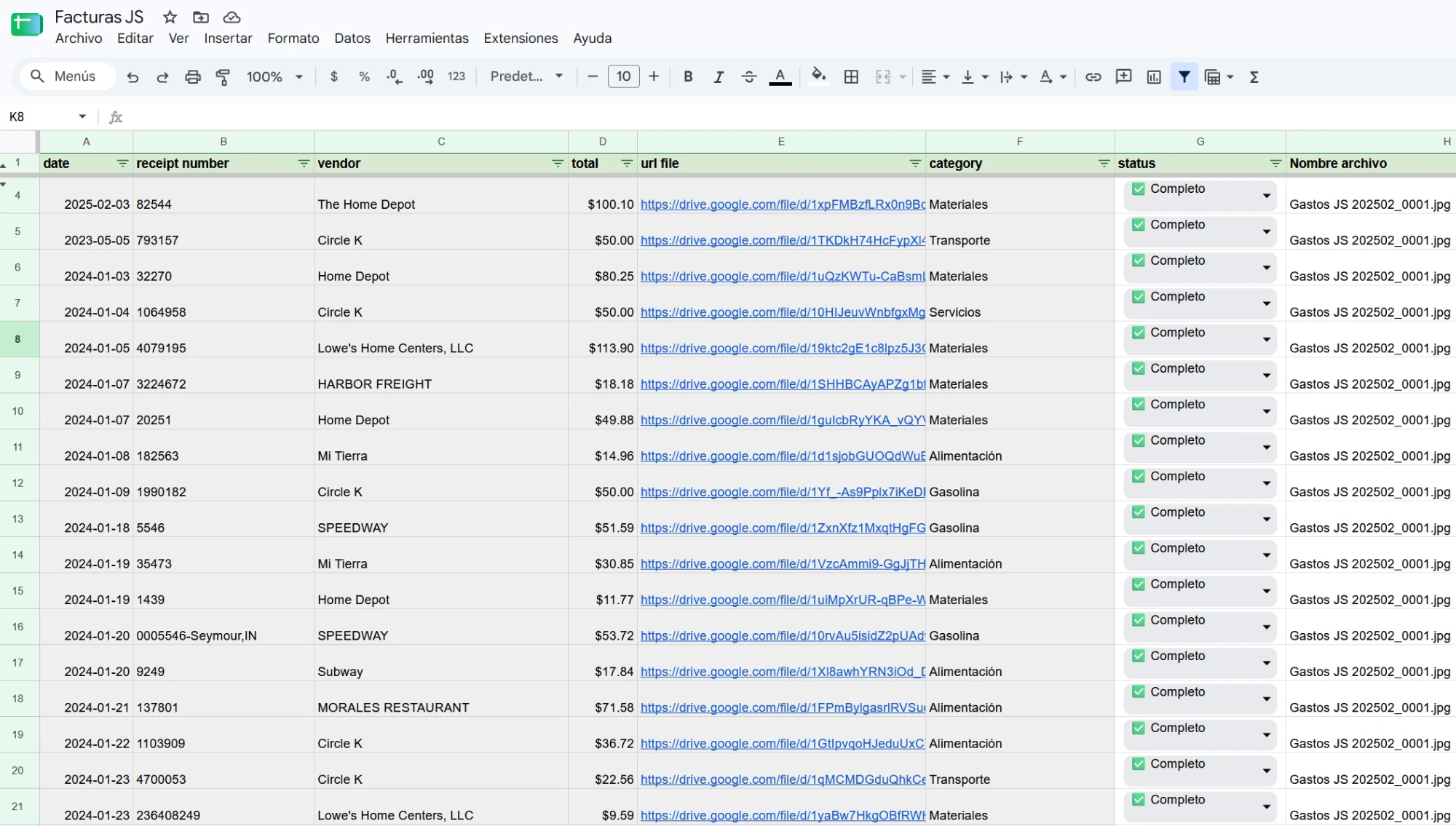Toggle Italic formatting icon
The width and height of the screenshot is (1456, 826).
click(719, 76)
